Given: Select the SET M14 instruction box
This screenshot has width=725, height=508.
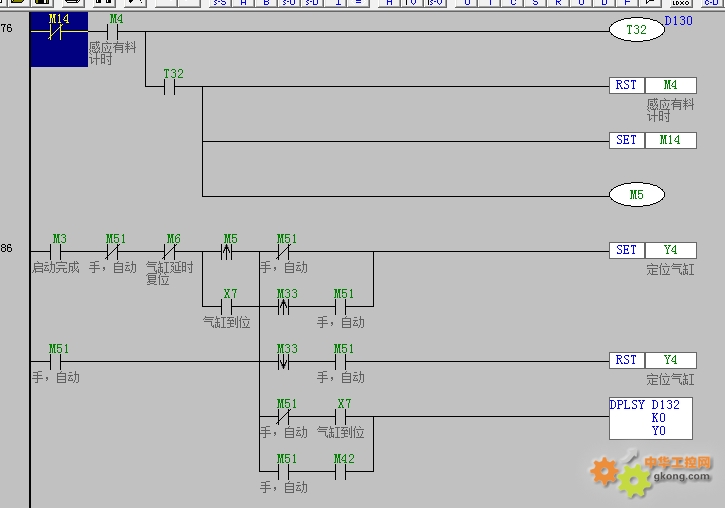Looking at the screenshot, I should point(653,140).
